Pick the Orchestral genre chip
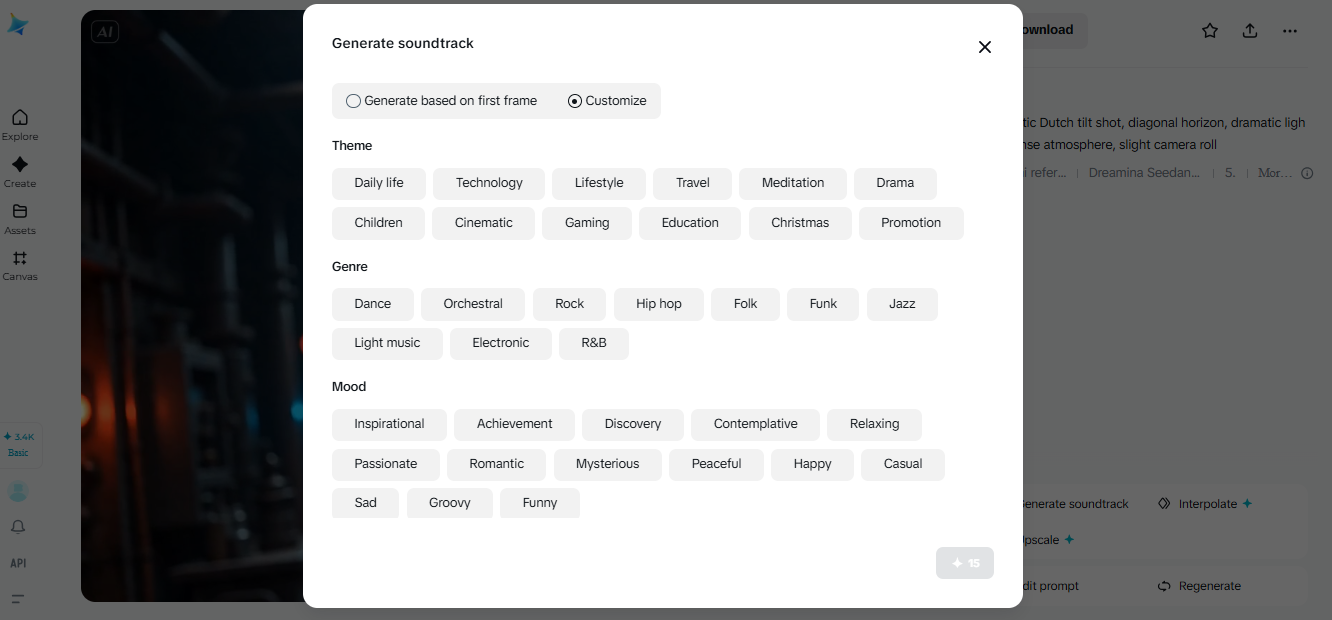The height and width of the screenshot is (620, 1332). (473, 304)
